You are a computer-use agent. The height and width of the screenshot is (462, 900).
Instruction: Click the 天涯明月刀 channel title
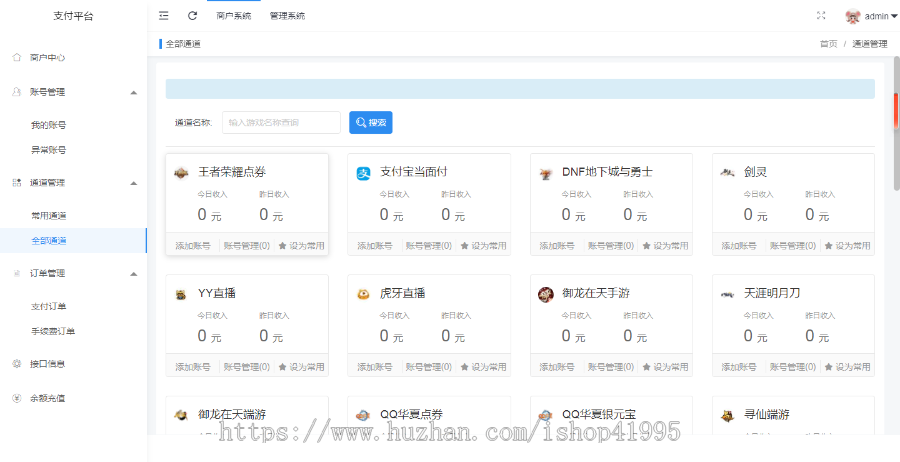[772, 293]
